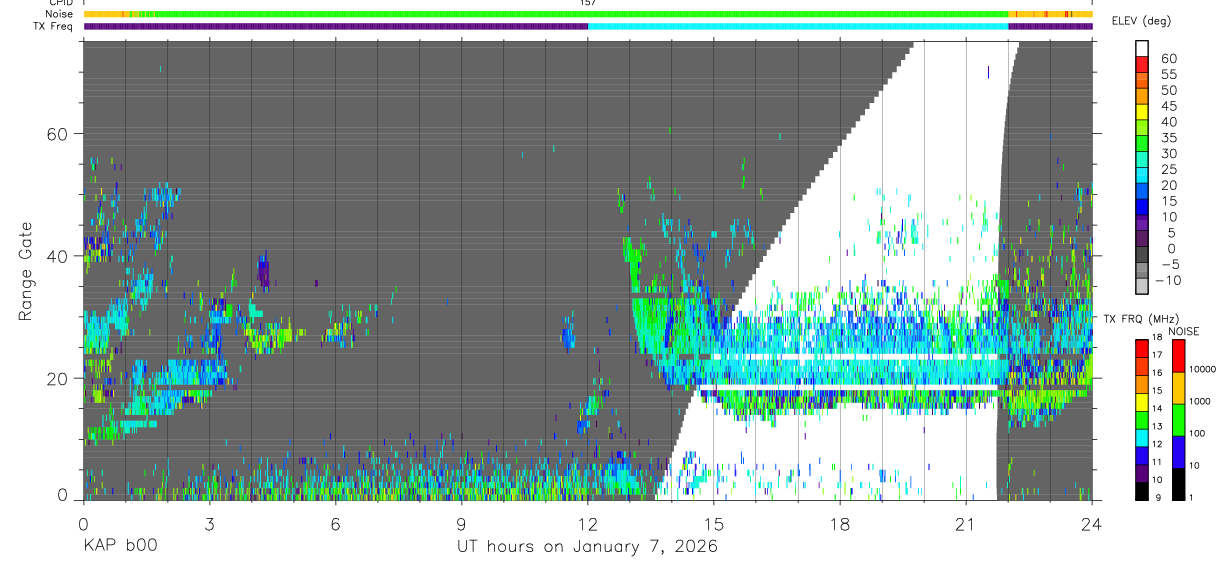Click the '20' tick on Range Gate axis
This screenshot has width=1228, height=567.
coord(58,378)
